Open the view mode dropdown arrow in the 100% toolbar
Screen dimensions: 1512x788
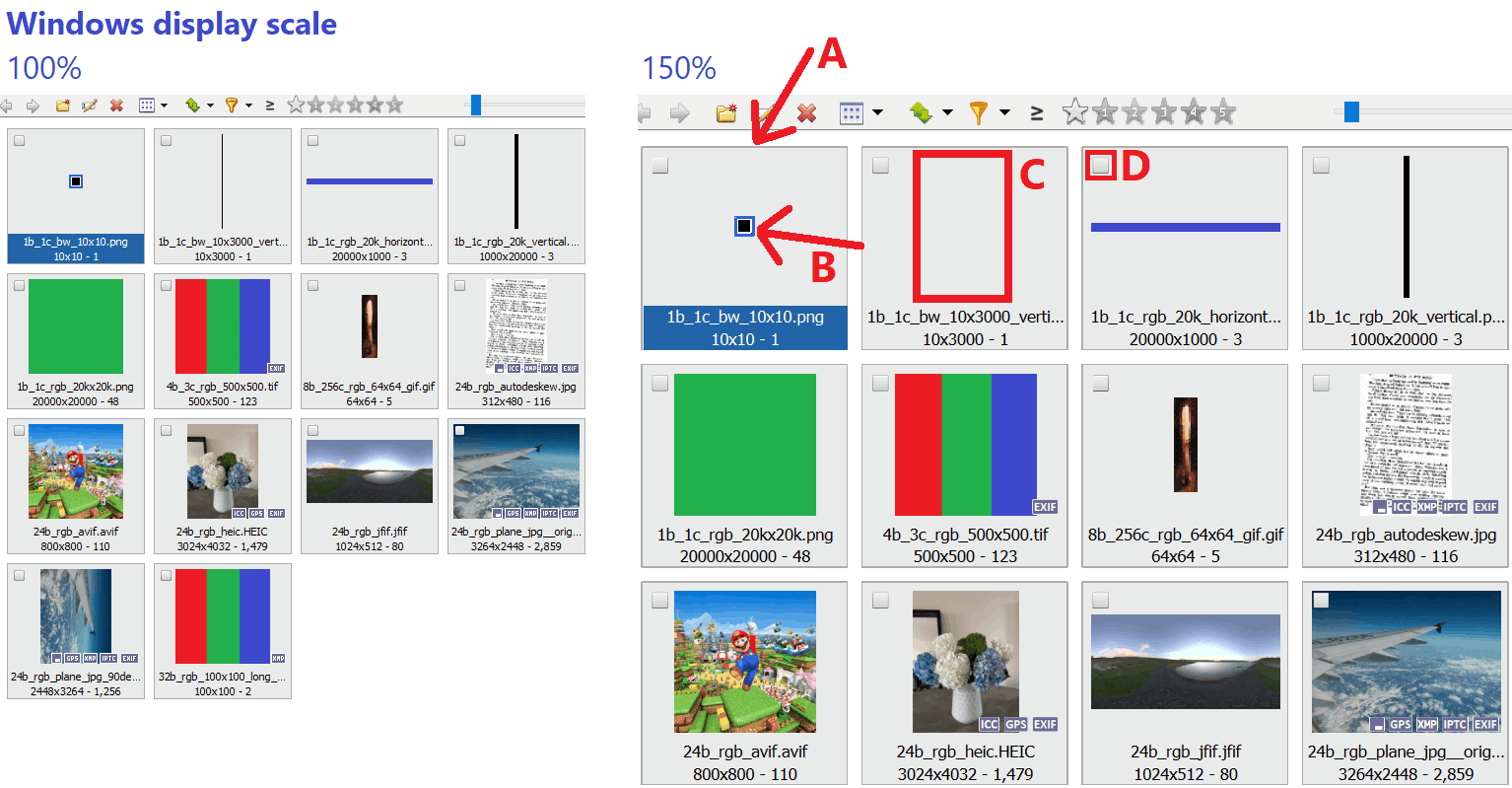[x=164, y=106]
